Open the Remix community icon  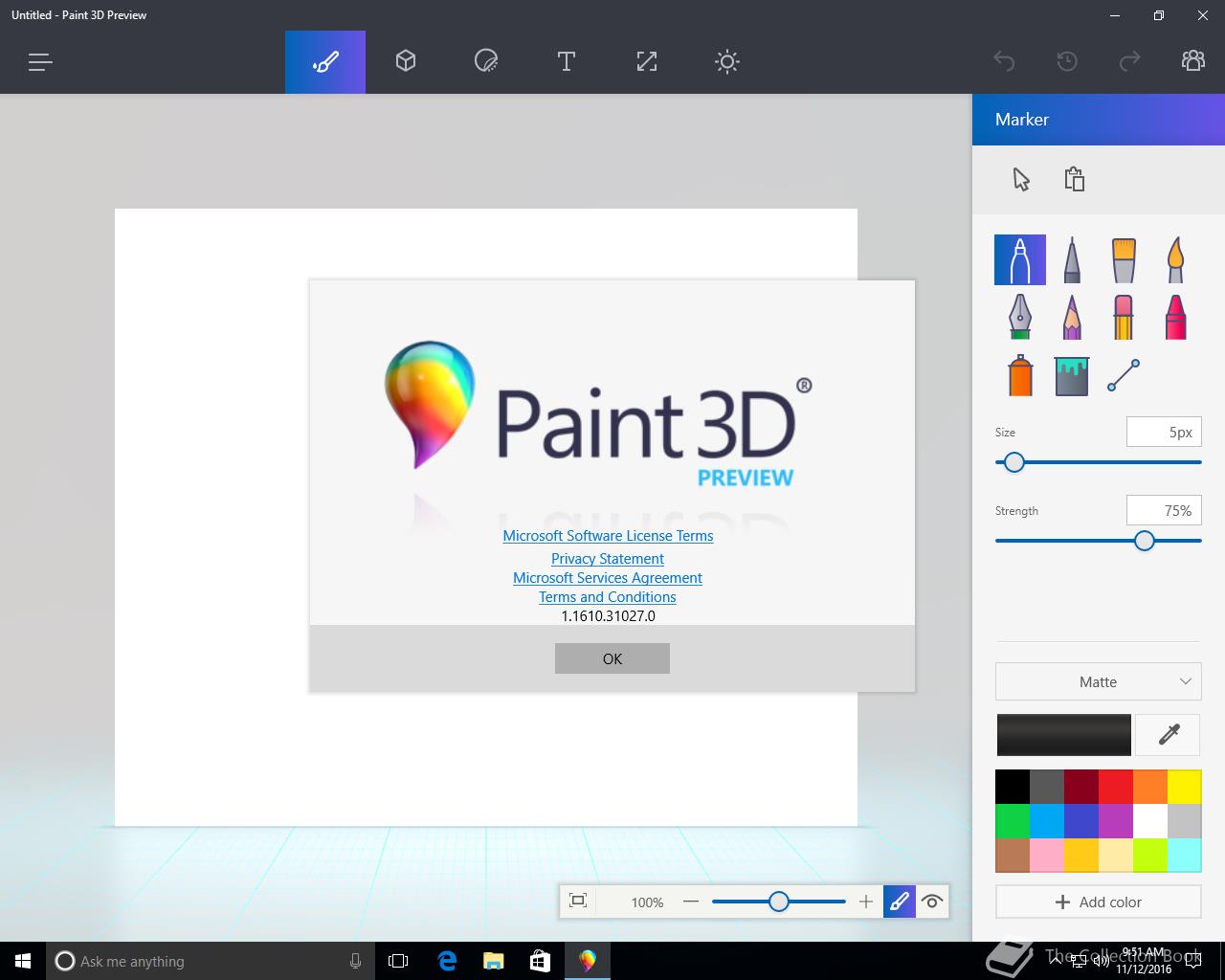(1193, 61)
